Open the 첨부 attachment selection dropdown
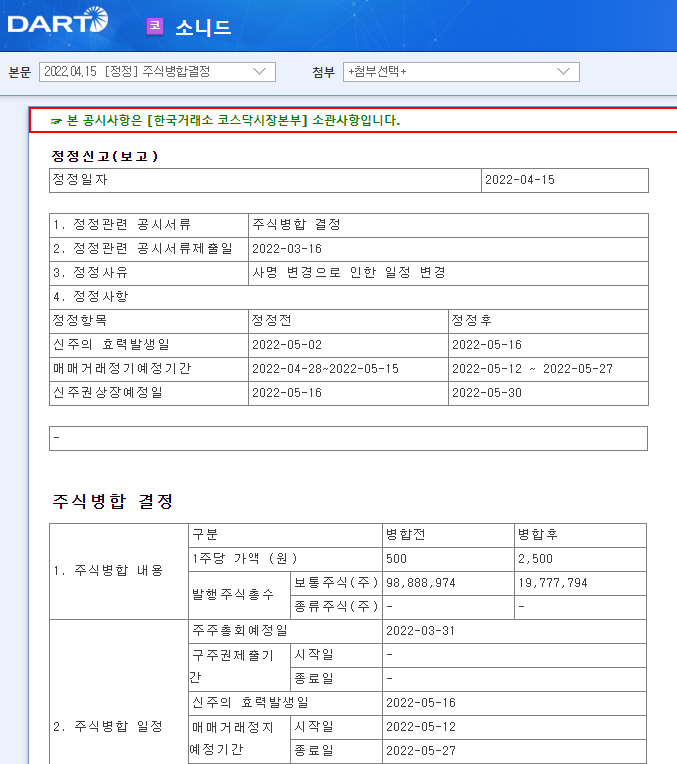 pyautogui.click(x=461, y=72)
